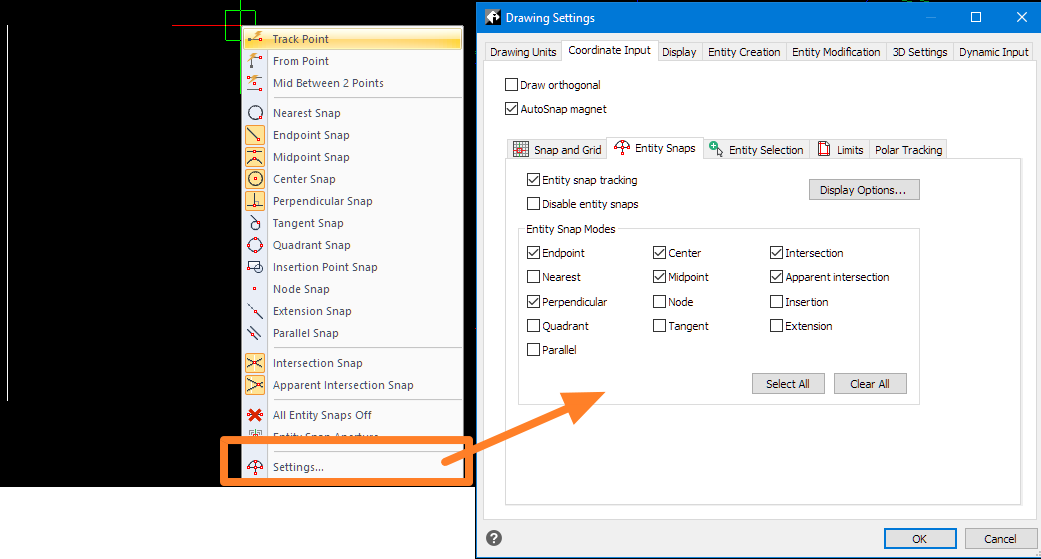Click the Quadrant Snap icon

255,245
